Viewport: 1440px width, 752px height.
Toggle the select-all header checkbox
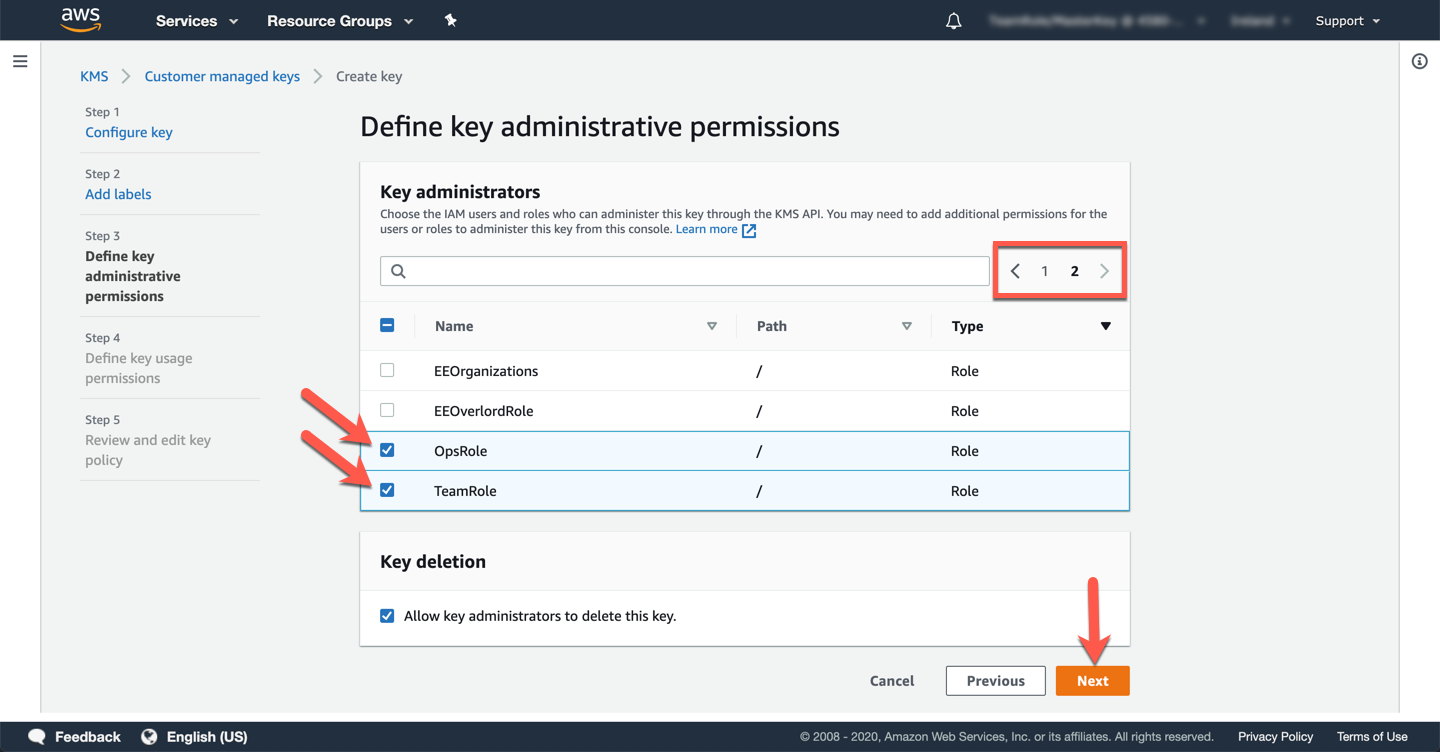387,326
